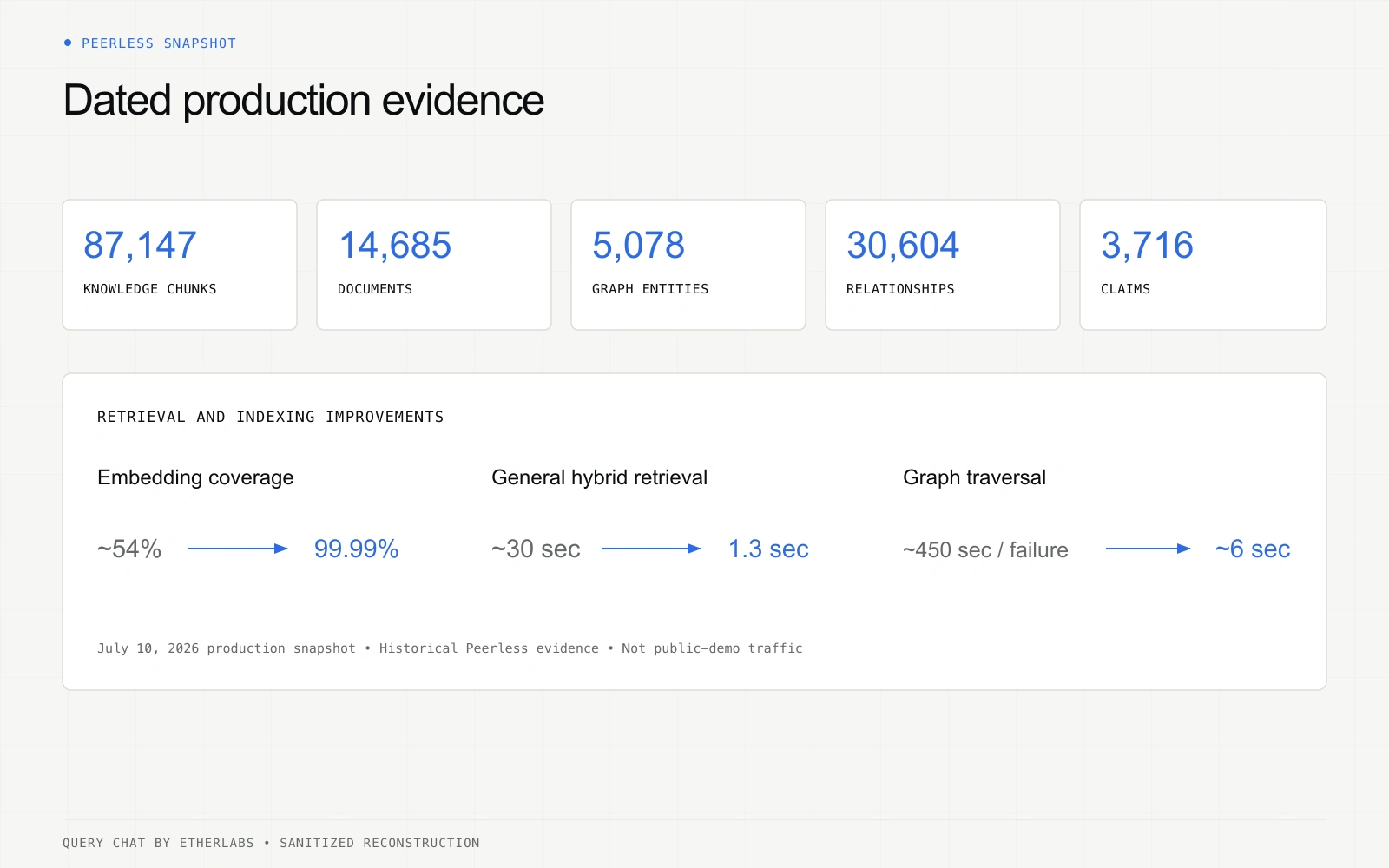Select the 87,147 knowledge chunks value
1389x868 pixels.
[x=140, y=245]
